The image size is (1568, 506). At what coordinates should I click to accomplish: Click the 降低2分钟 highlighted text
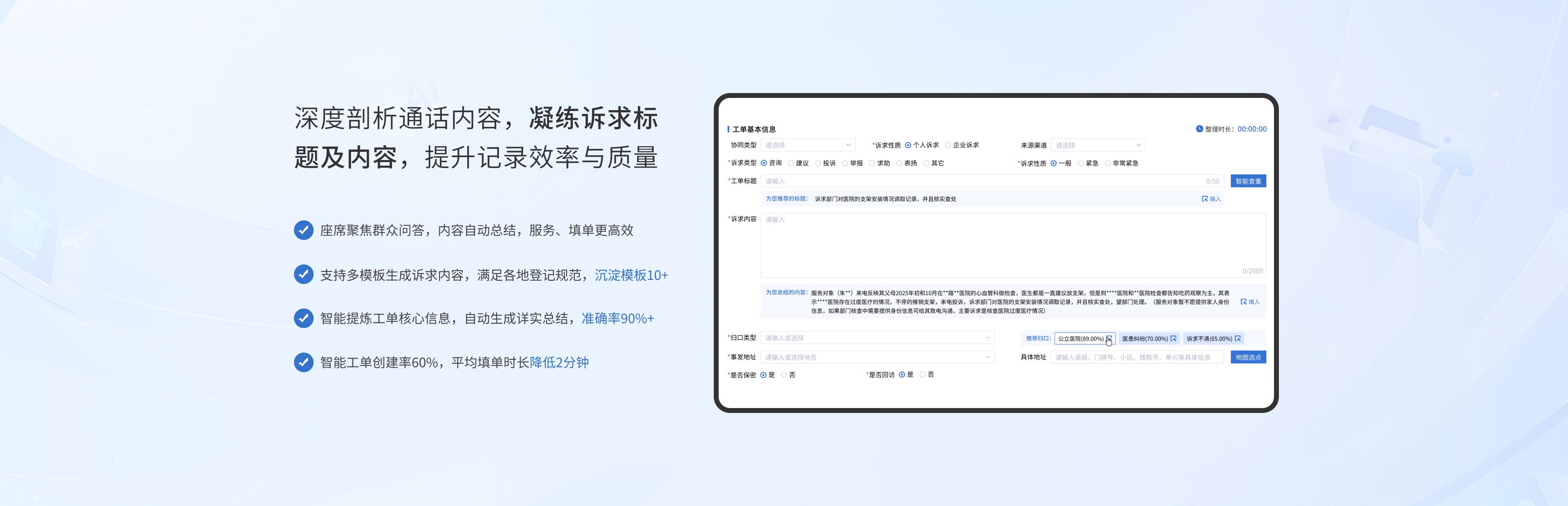tap(559, 362)
